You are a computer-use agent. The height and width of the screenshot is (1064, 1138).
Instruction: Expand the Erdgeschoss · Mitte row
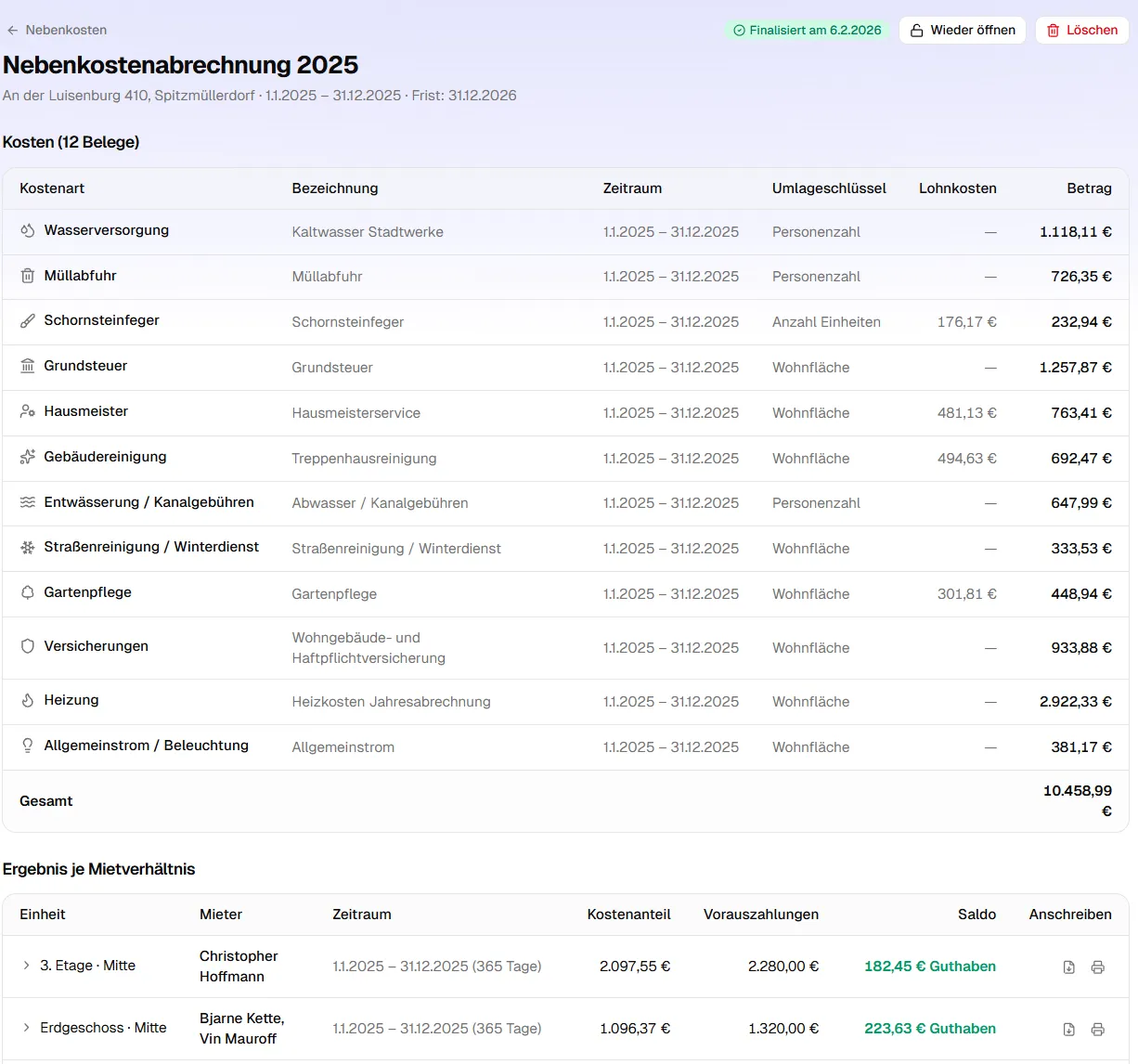(x=26, y=1028)
